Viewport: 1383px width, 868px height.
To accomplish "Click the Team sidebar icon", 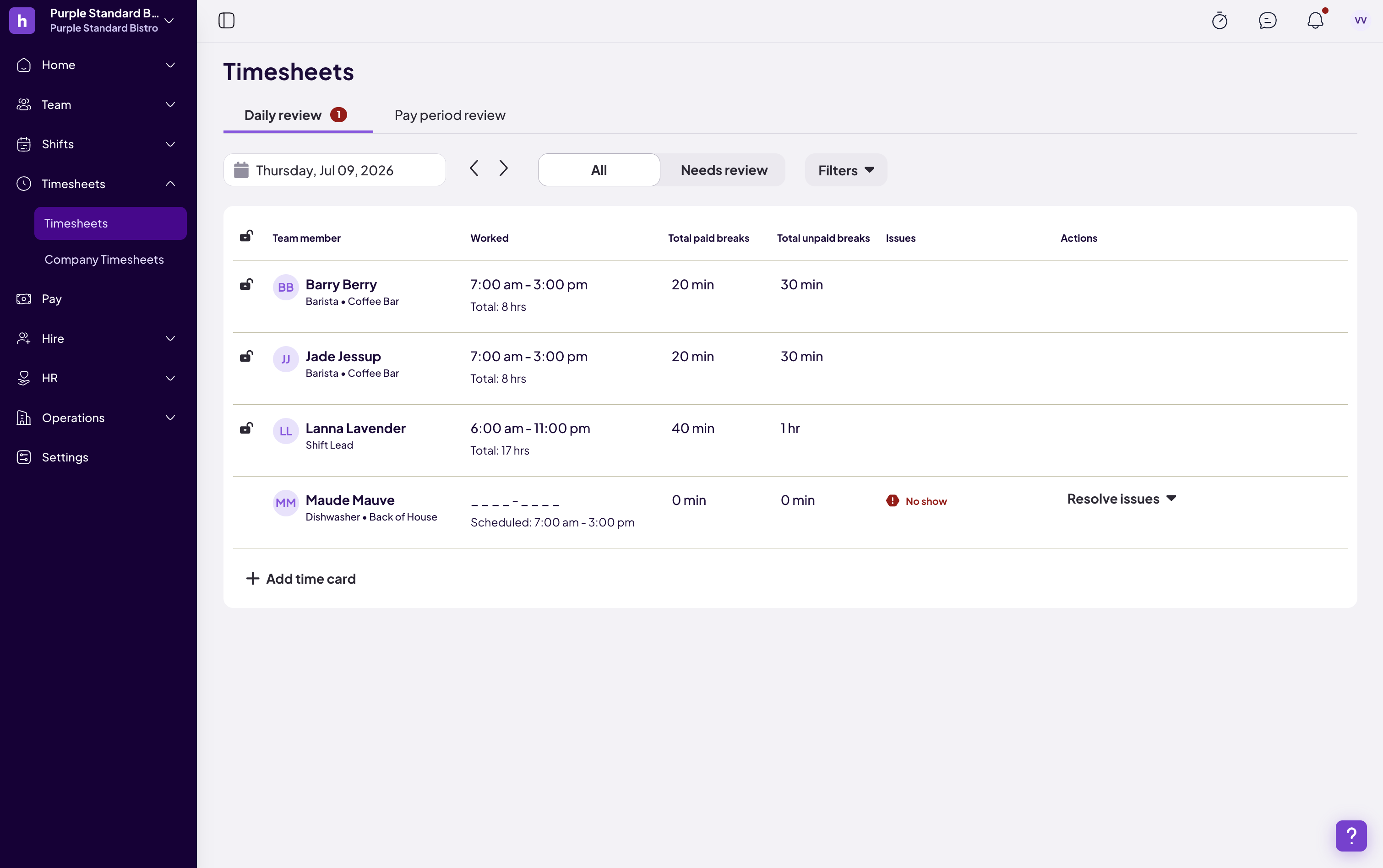I will click(x=23, y=104).
